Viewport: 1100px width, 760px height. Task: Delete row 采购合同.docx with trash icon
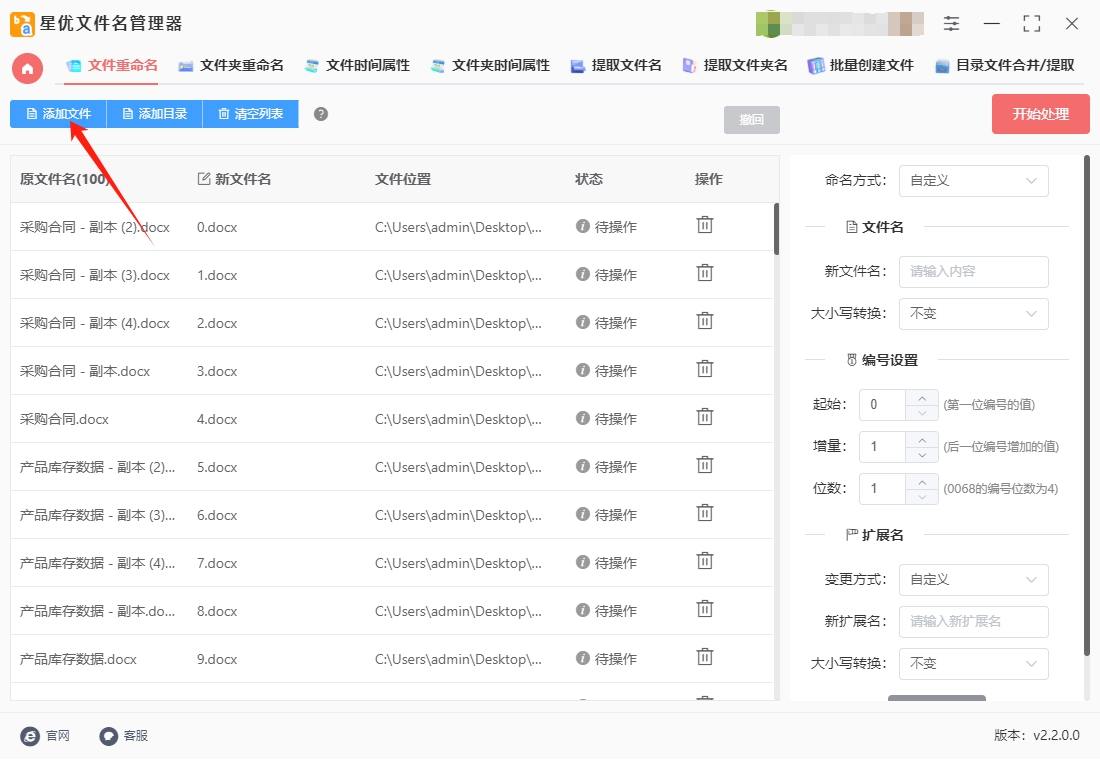[704, 418]
